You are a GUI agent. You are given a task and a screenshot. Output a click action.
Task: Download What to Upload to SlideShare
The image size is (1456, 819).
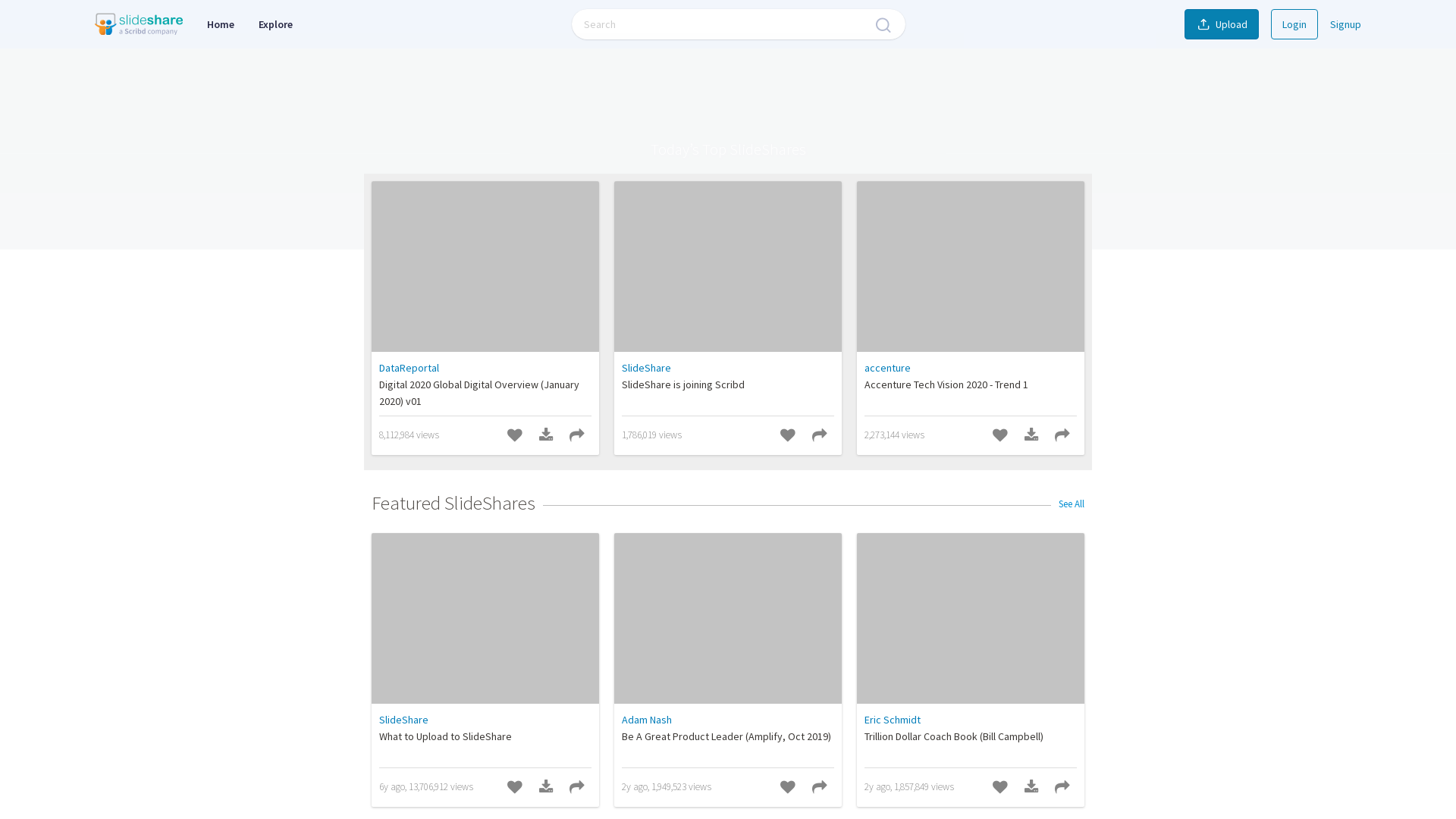(546, 786)
